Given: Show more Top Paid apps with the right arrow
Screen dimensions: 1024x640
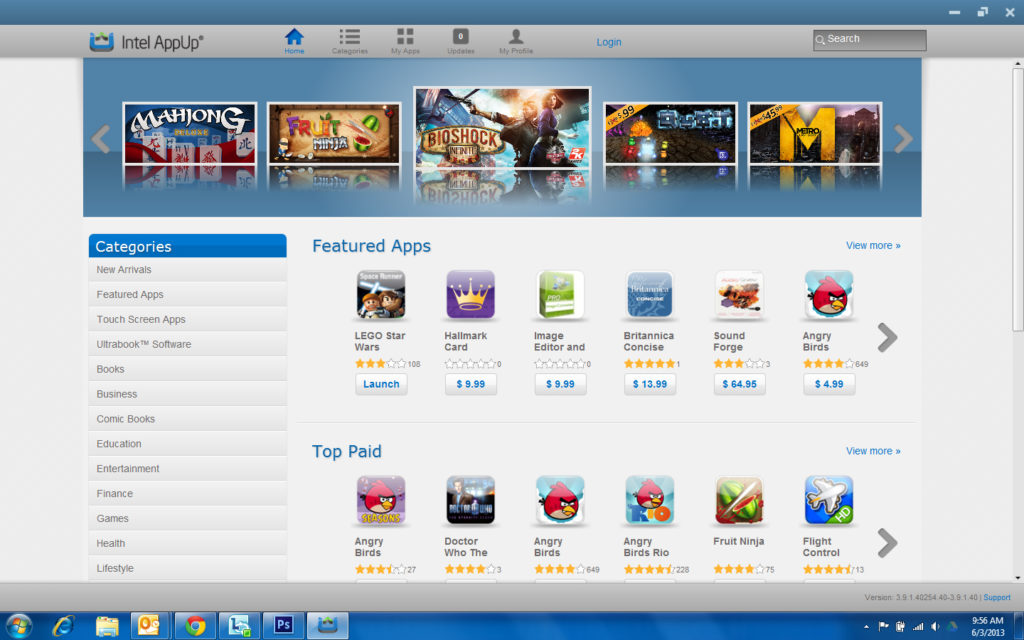Looking at the screenshot, I should pos(887,543).
